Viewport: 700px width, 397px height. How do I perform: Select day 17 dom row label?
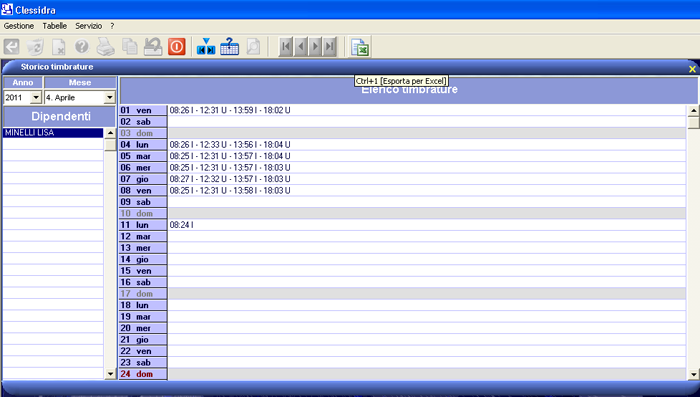click(143, 294)
